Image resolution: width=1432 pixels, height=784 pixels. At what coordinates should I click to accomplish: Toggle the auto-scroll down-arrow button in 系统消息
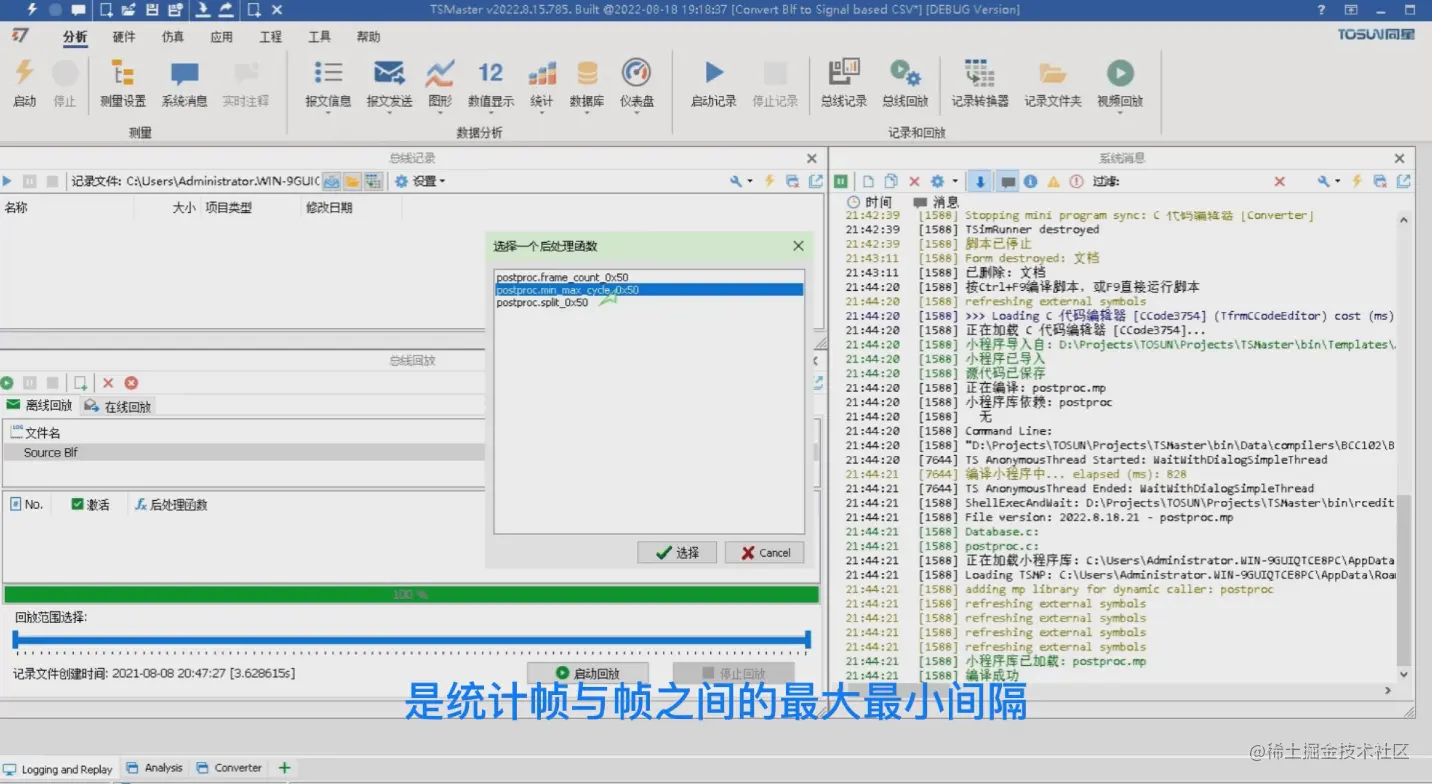point(980,182)
